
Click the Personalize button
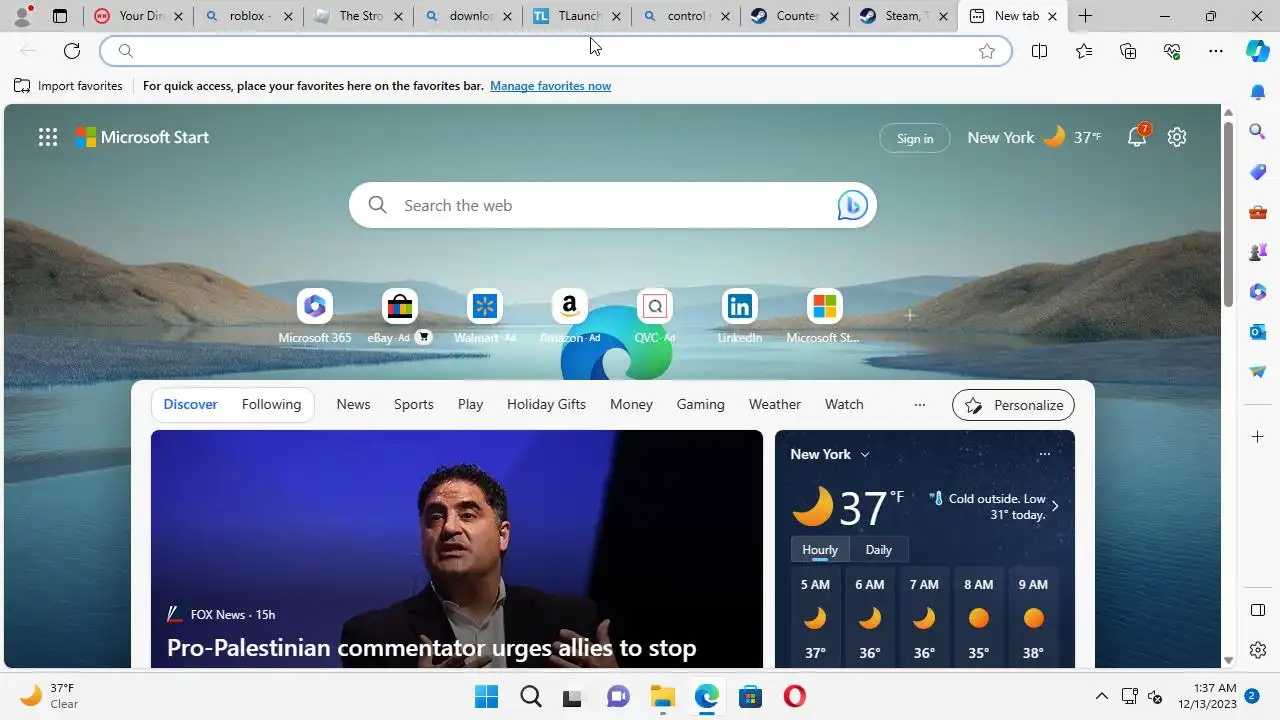1013,405
